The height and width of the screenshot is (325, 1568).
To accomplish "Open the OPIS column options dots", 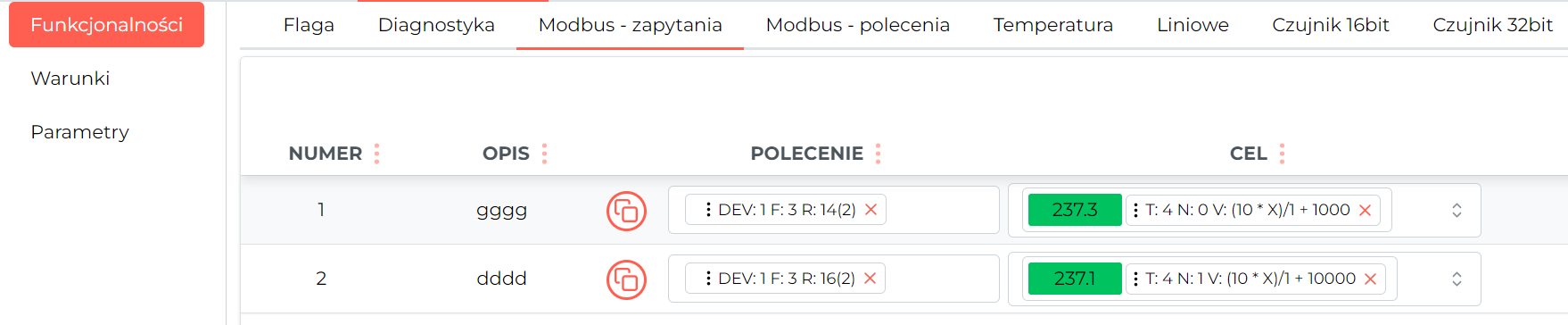I will (x=544, y=154).
